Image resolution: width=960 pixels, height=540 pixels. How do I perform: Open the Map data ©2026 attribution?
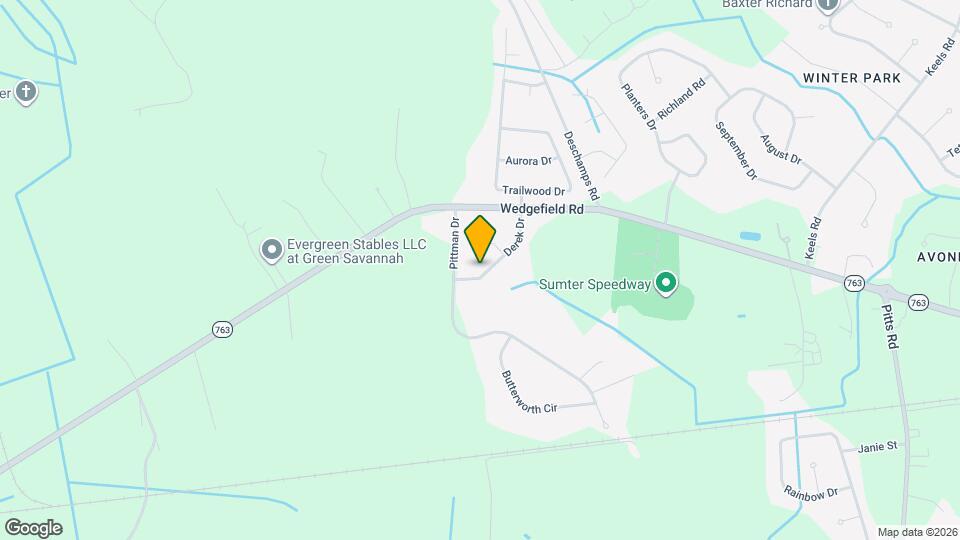[918, 533]
